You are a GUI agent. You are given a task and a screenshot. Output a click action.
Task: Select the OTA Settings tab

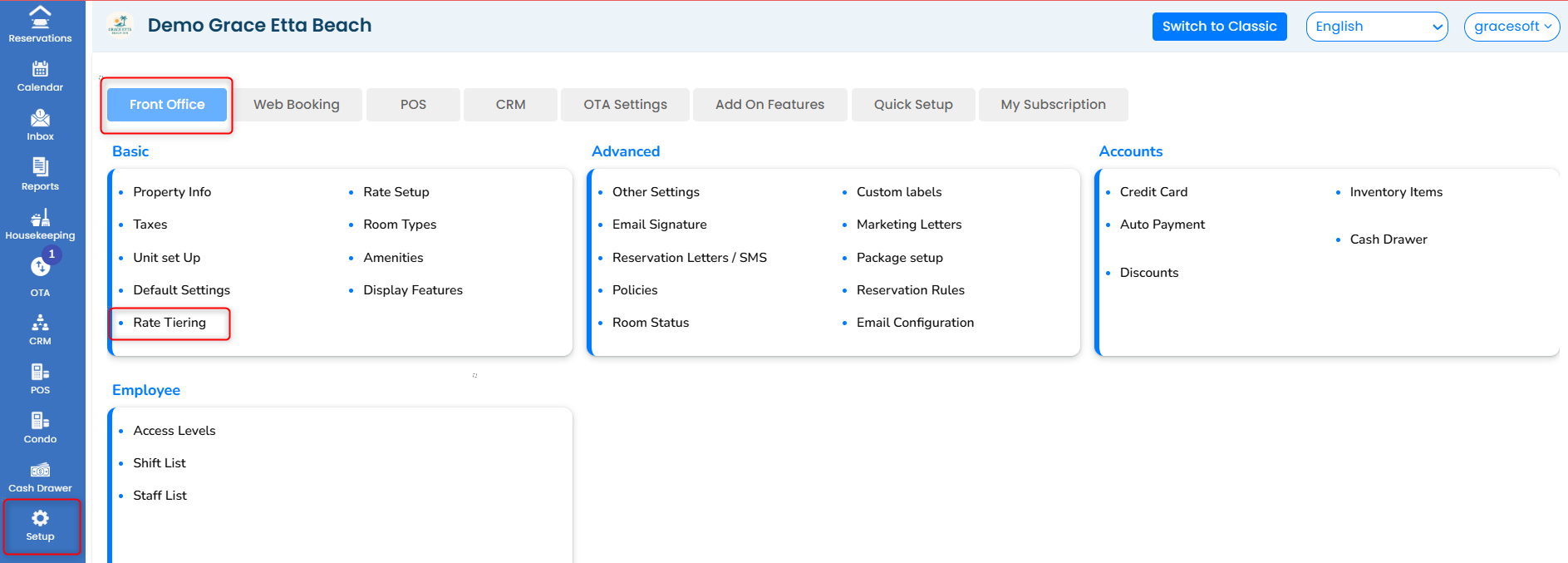625,105
